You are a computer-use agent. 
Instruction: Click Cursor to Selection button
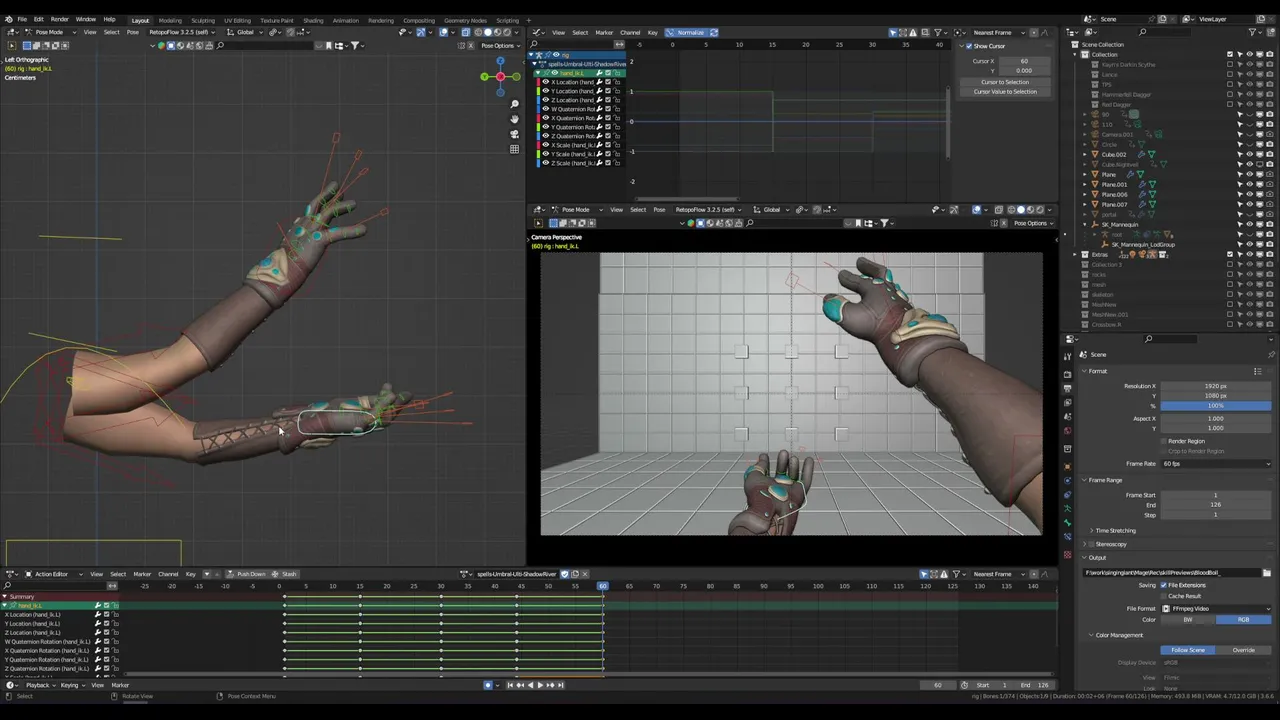point(1005,82)
